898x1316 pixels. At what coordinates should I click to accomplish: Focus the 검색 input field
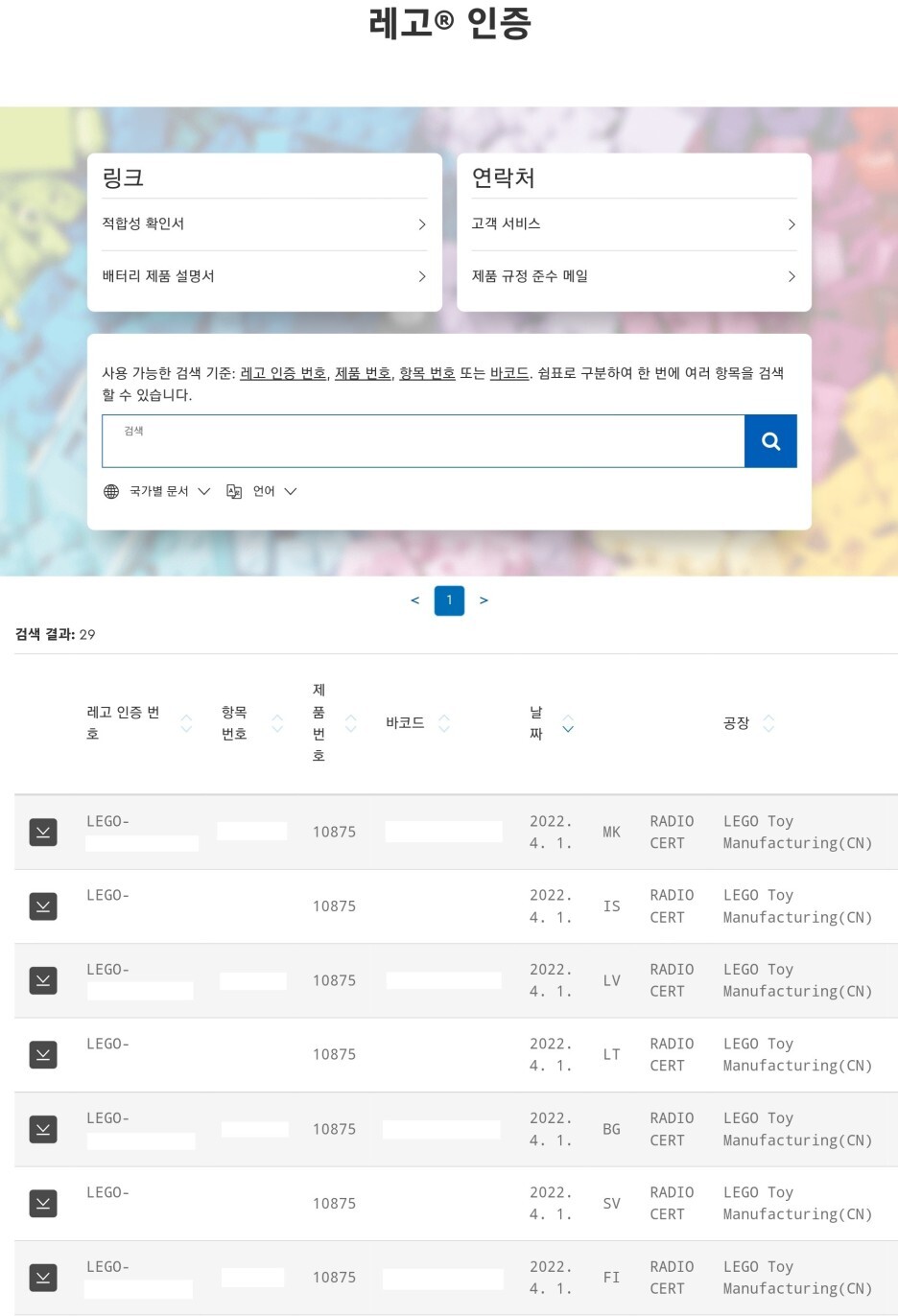[423, 441]
